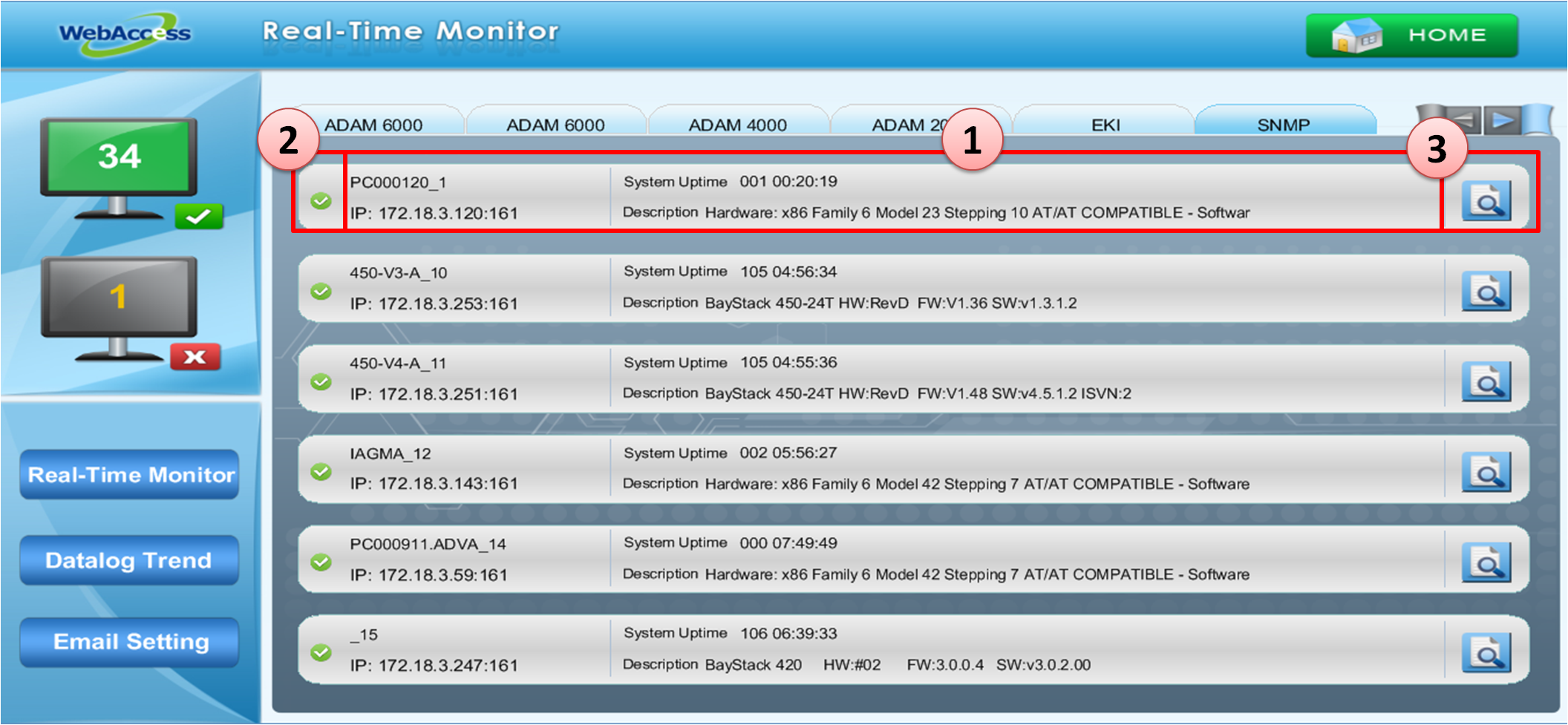Click Real-Time Monitor header title

click(x=411, y=31)
